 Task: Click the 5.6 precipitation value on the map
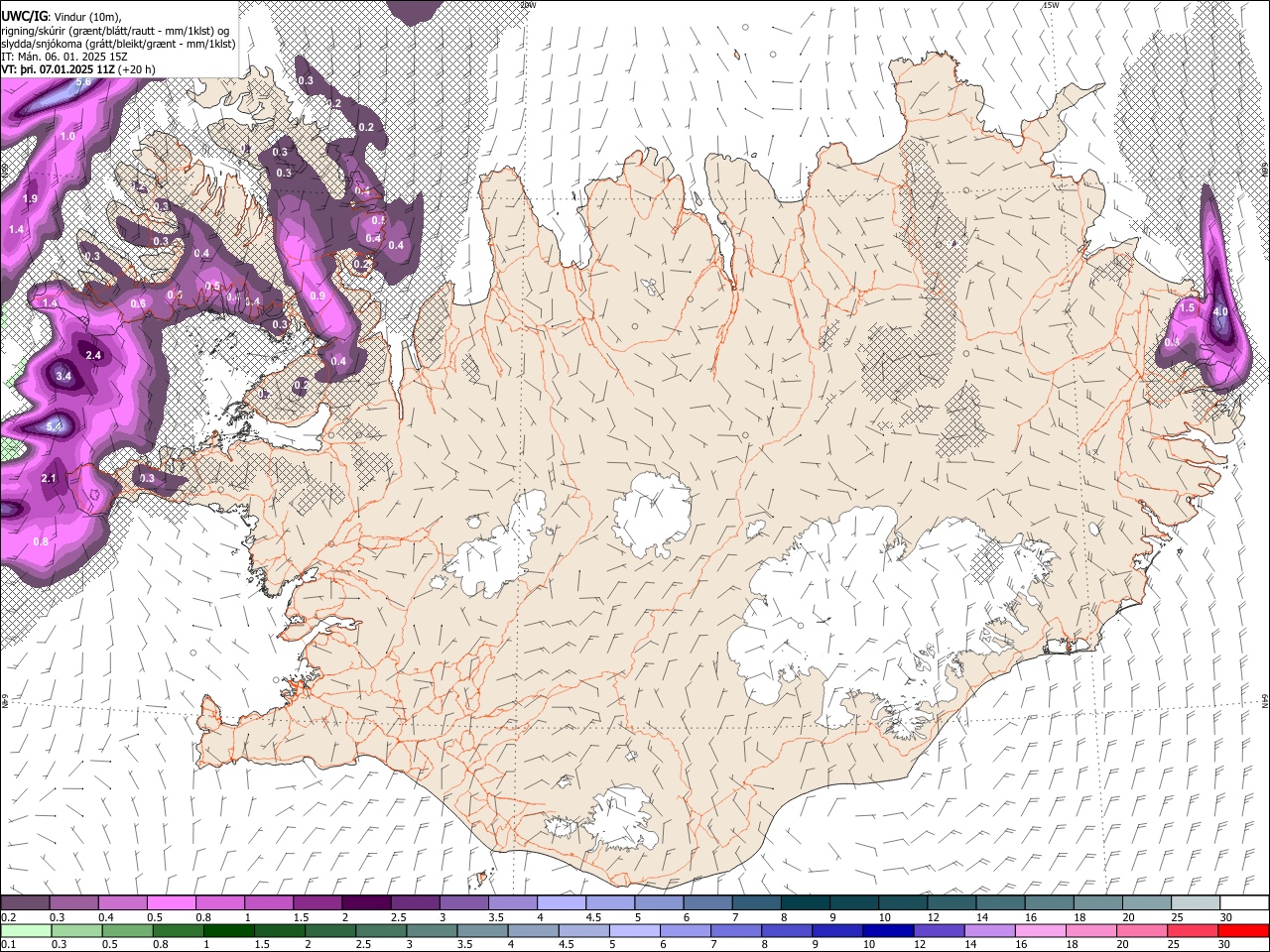[x=83, y=82]
